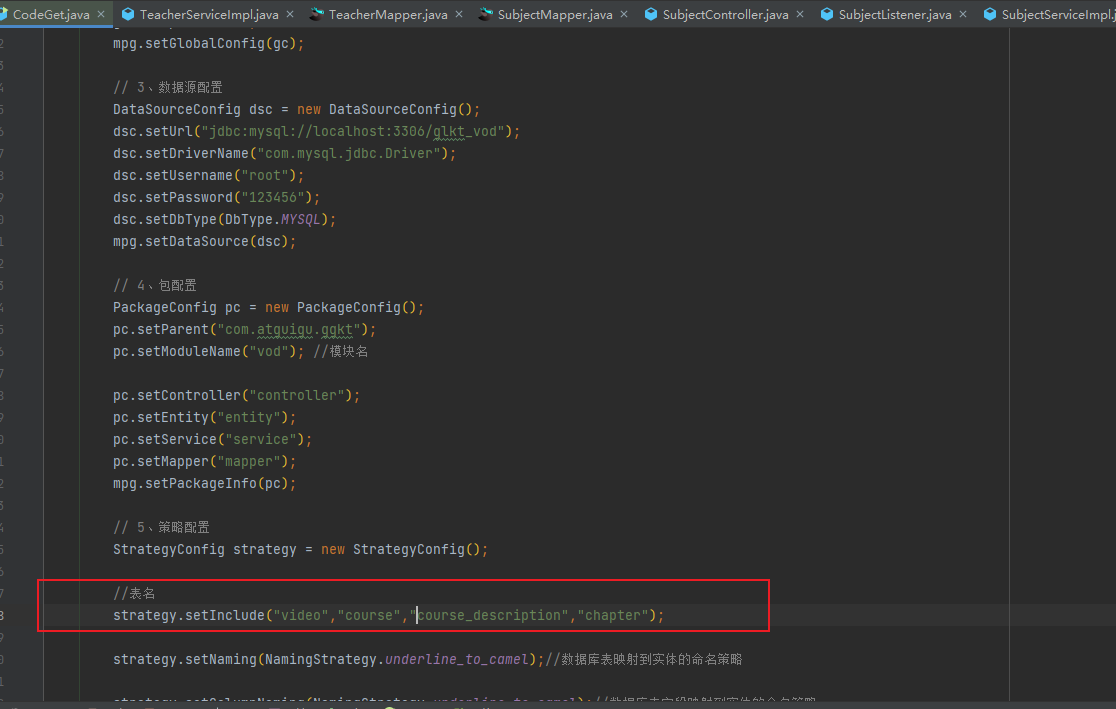
Task: Click the interface icon on TeacherMapper.java tab
Action: coord(317,15)
